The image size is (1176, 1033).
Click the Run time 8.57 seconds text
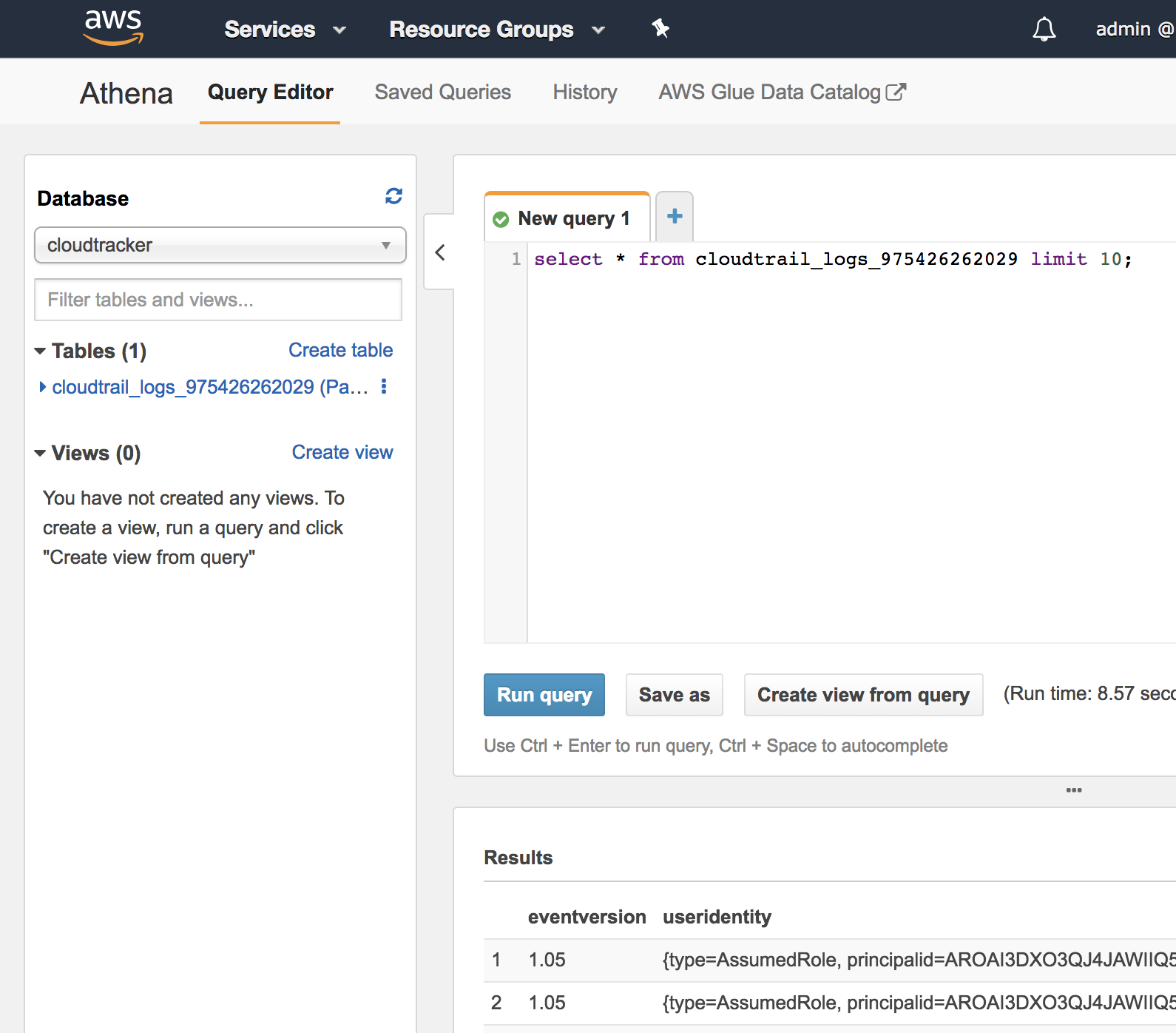(1089, 693)
